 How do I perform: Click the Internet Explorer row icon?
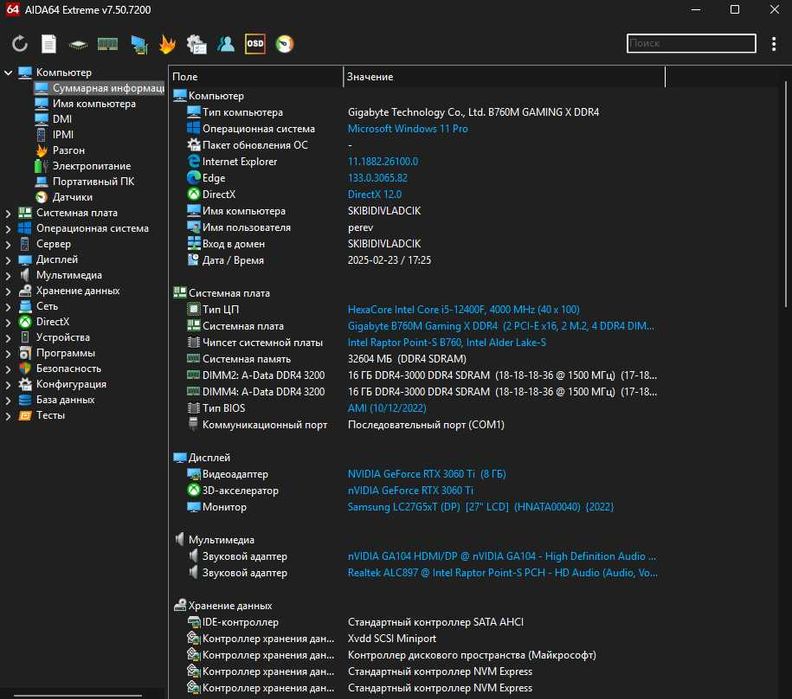pyautogui.click(x=193, y=162)
